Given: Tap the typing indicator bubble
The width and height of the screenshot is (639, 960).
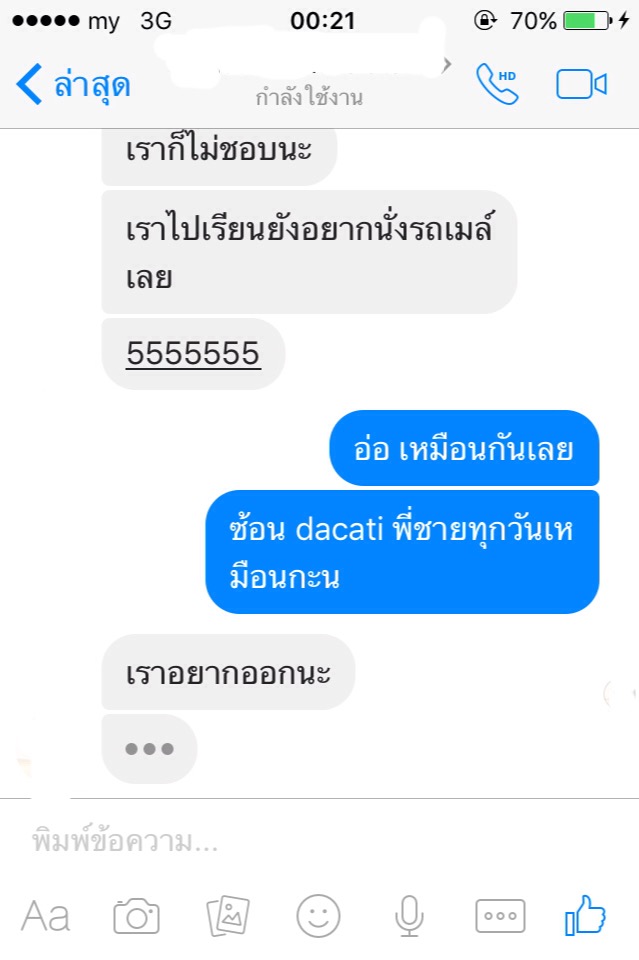Looking at the screenshot, I should tap(149, 749).
